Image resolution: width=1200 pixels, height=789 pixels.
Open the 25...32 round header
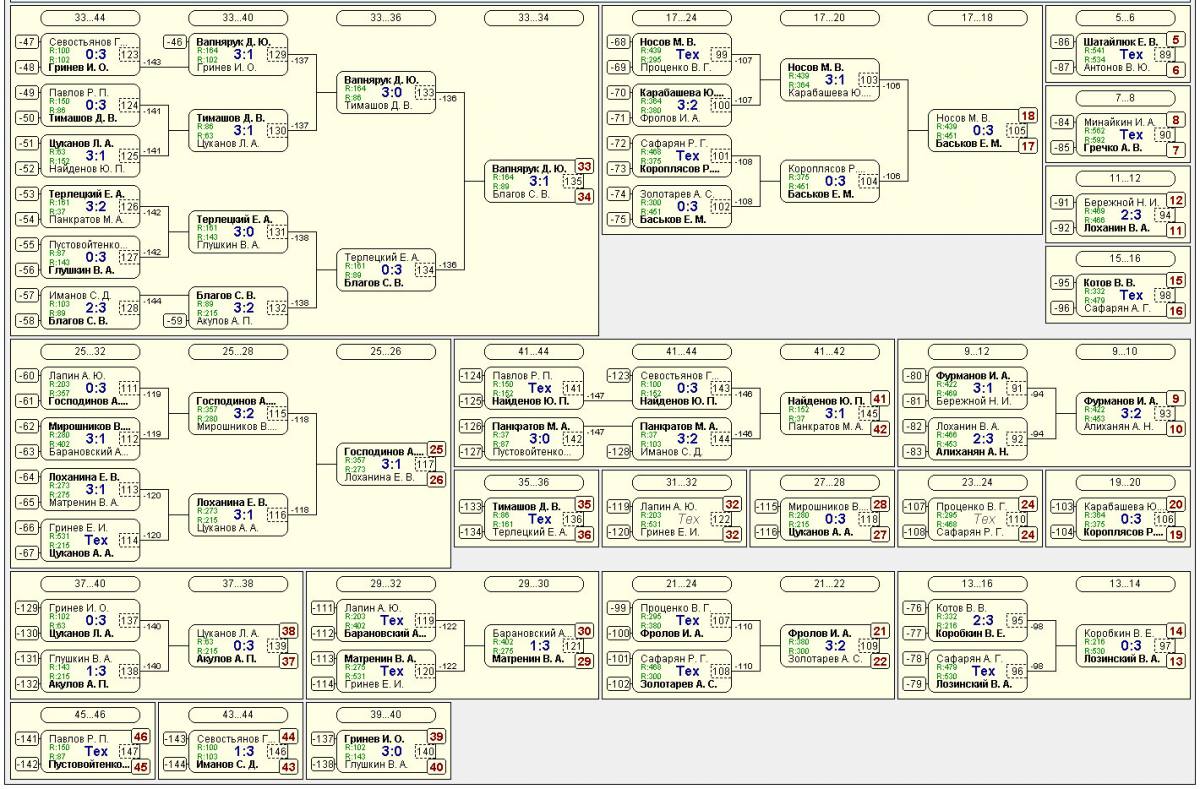click(x=91, y=351)
